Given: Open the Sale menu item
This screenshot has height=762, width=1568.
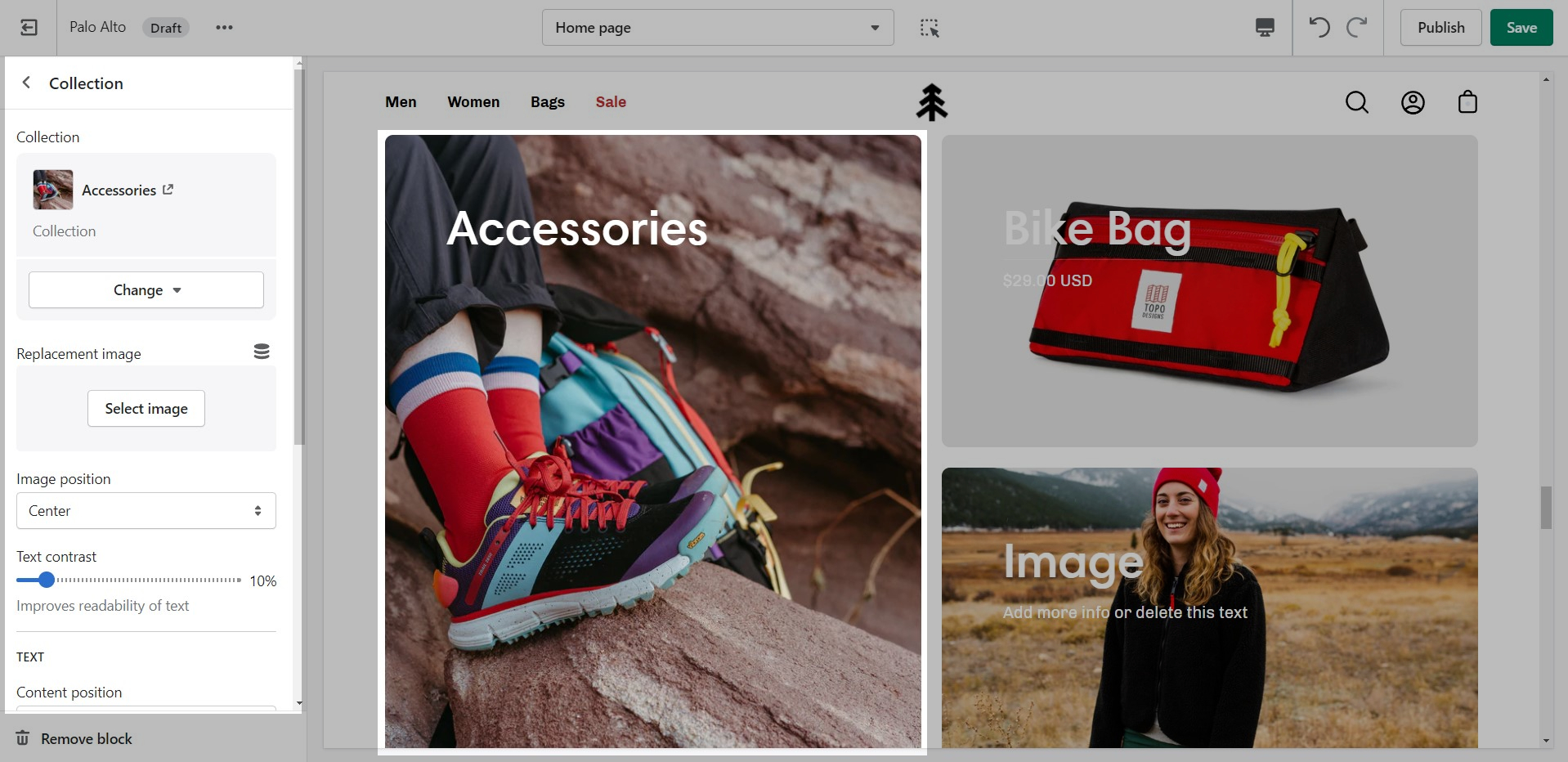Looking at the screenshot, I should point(611,102).
